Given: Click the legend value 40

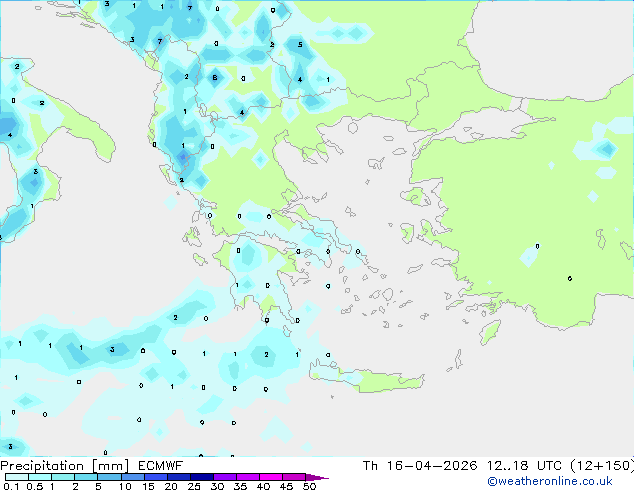Looking at the screenshot, I should [x=263, y=486].
